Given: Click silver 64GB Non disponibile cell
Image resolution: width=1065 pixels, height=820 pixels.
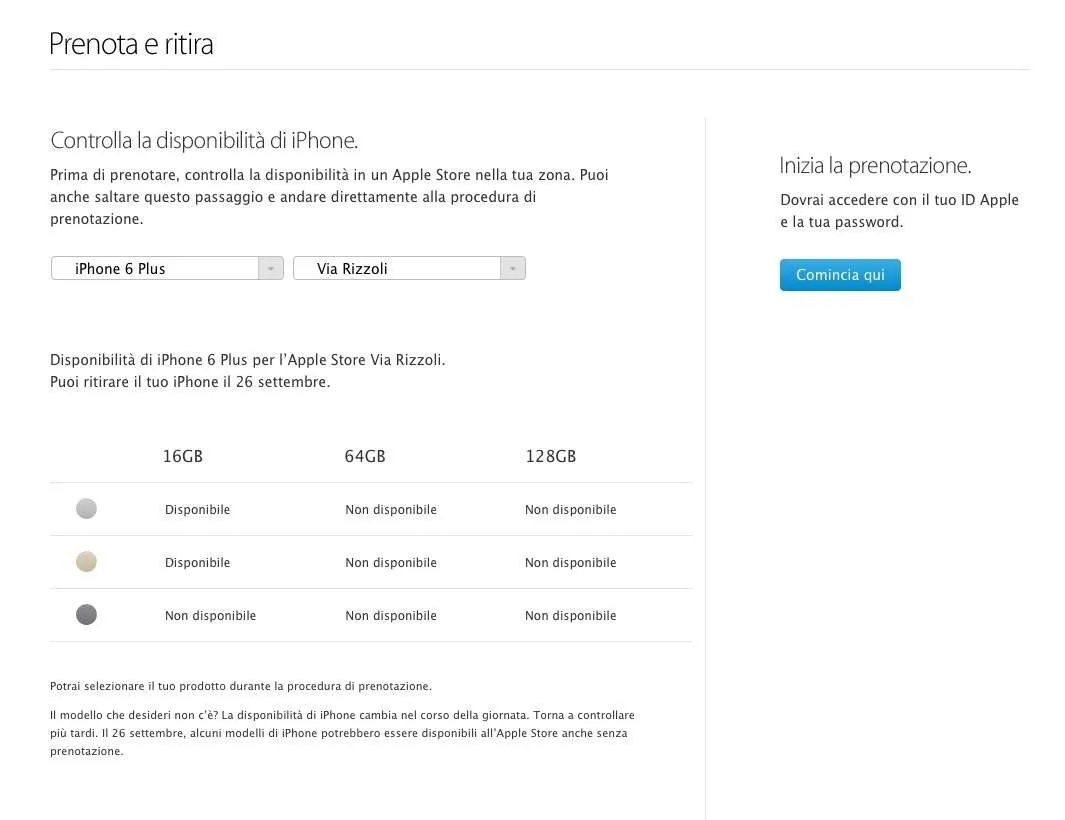Looking at the screenshot, I should [391, 510].
